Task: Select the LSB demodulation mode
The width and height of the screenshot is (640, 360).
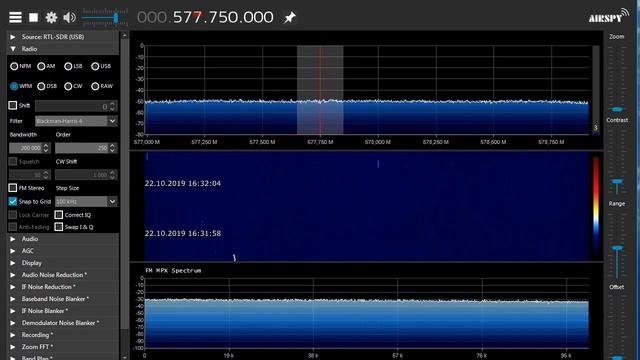Action: 68,66
